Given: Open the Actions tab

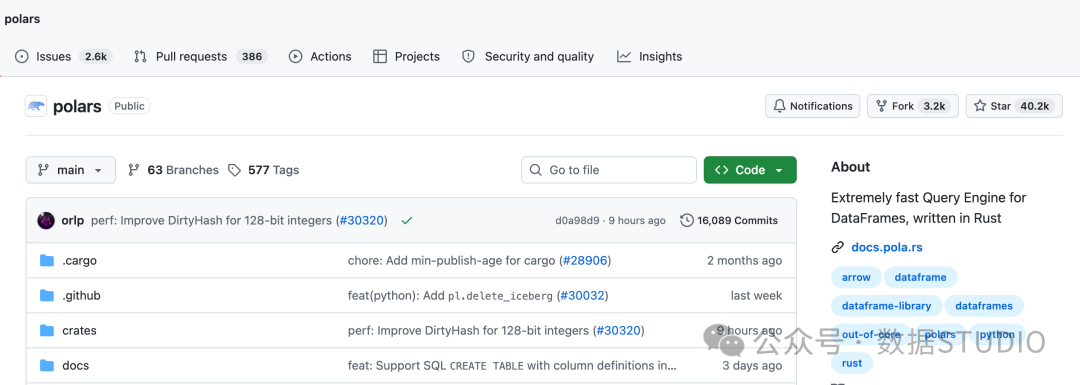Looking at the screenshot, I should tap(320, 56).
